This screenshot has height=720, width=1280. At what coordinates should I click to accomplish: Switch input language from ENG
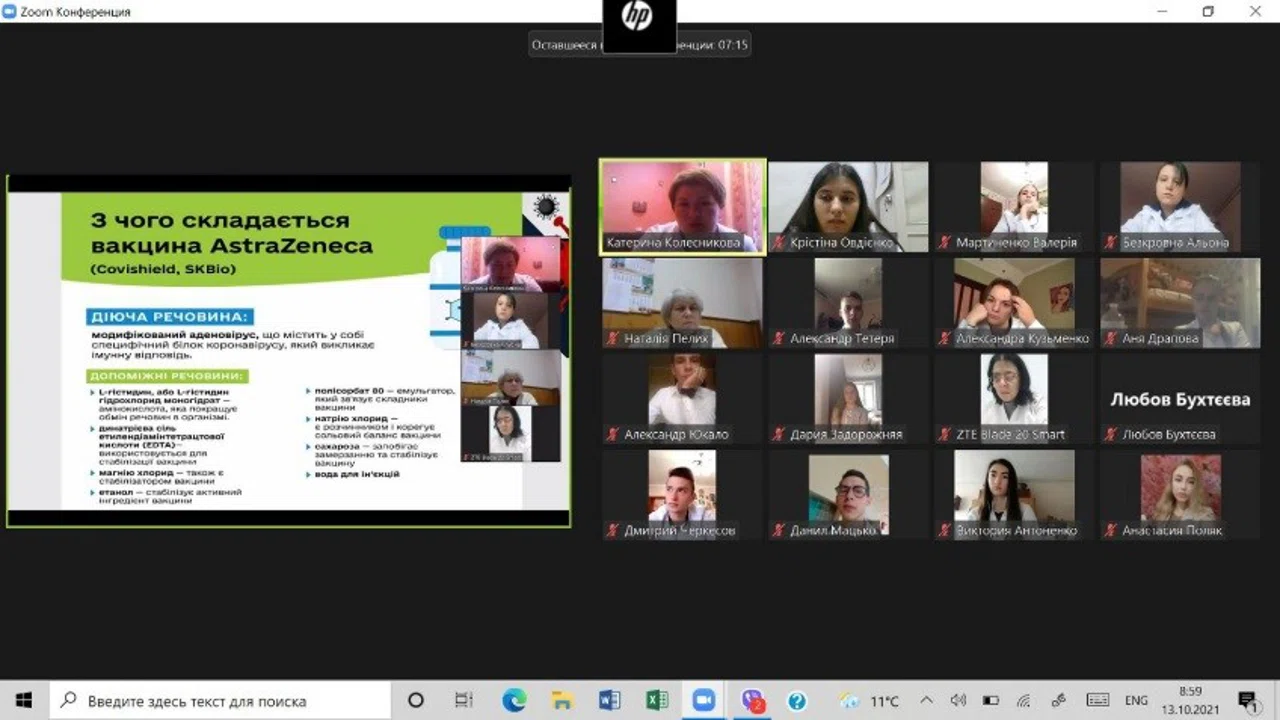click(x=1136, y=701)
